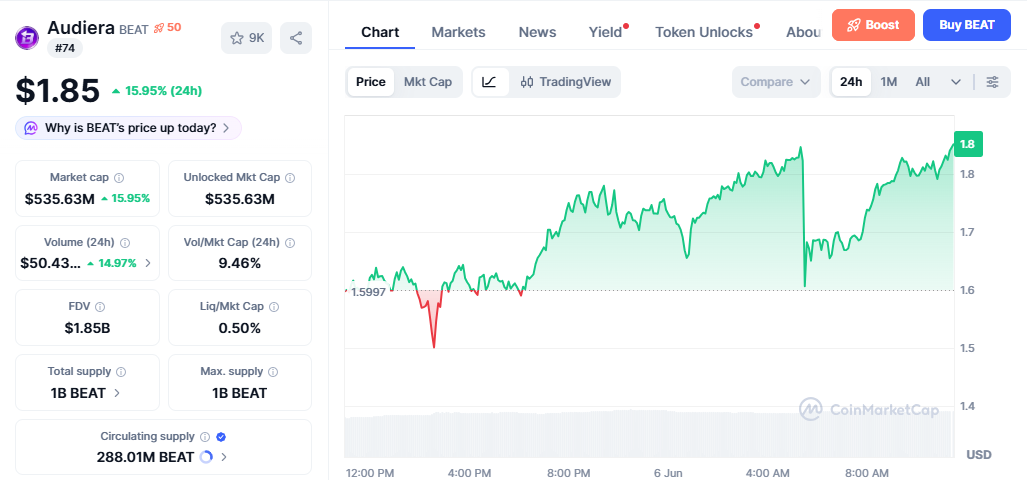
Task: Open Circulating supply info icon
Action: [x=205, y=437]
